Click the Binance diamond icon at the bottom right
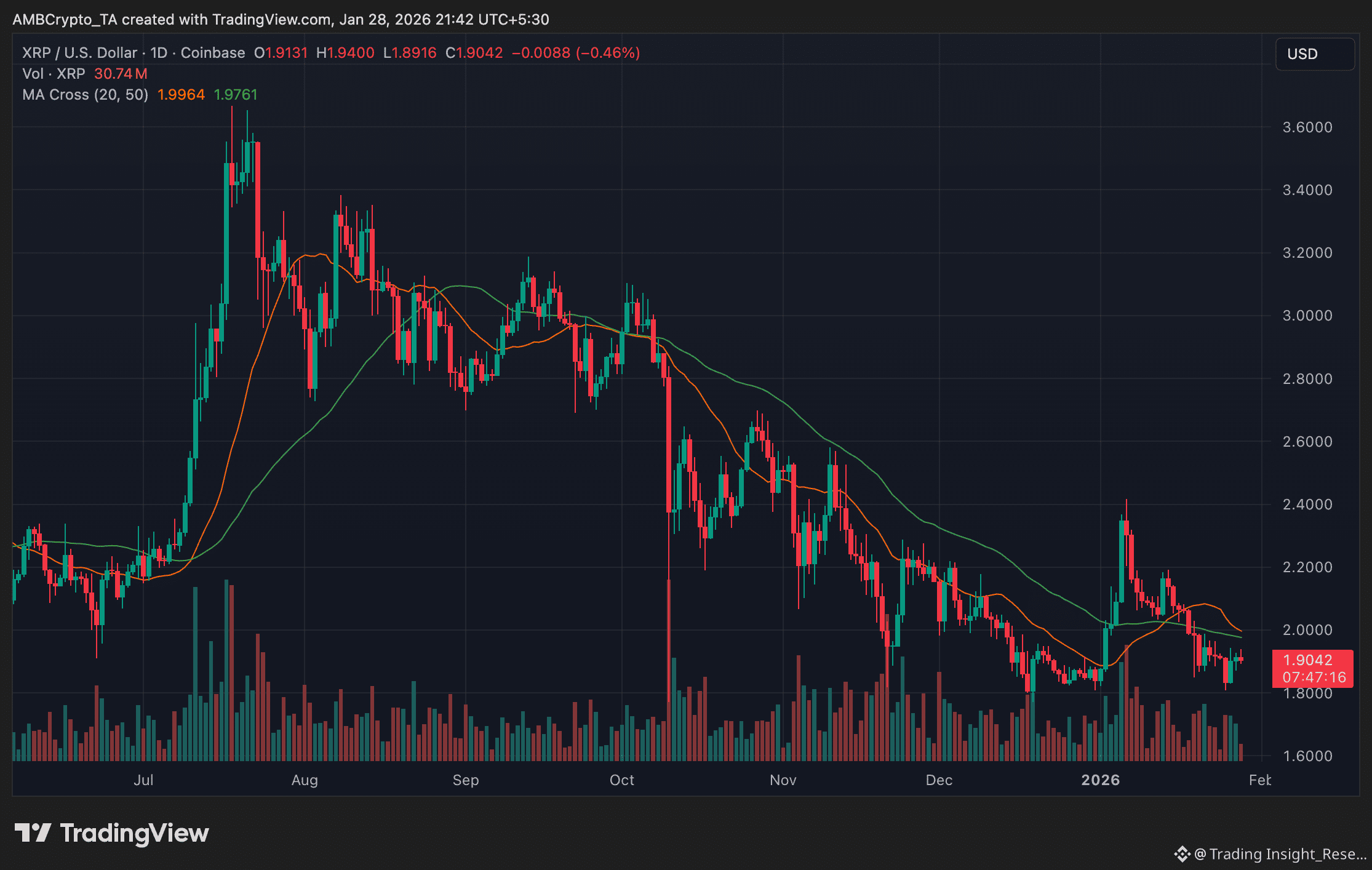This screenshot has width=1372, height=870. [x=1181, y=854]
